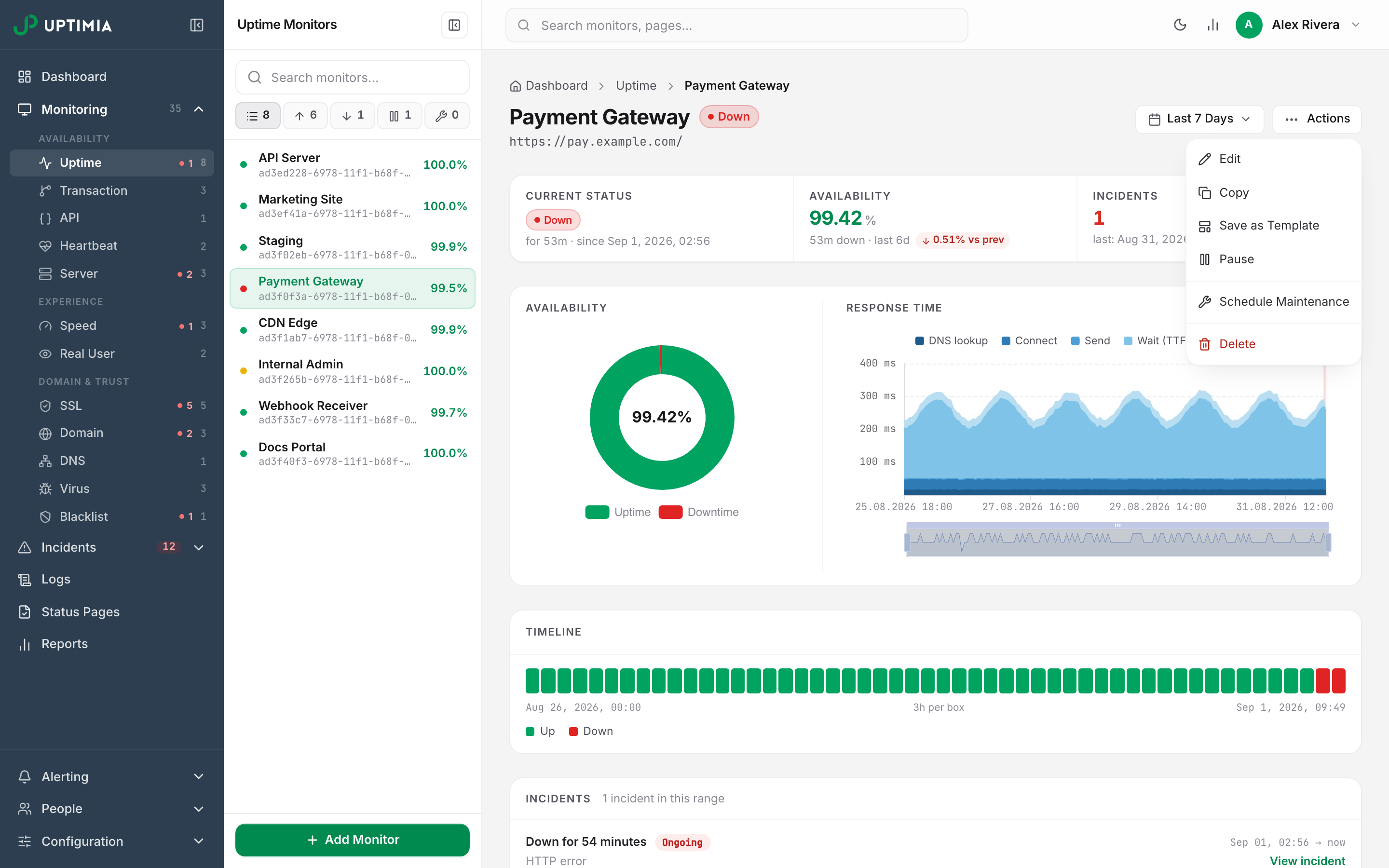Select the API Server monitor
The image size is (1389, 868).
pyautogui.click(x=353, y=165)
